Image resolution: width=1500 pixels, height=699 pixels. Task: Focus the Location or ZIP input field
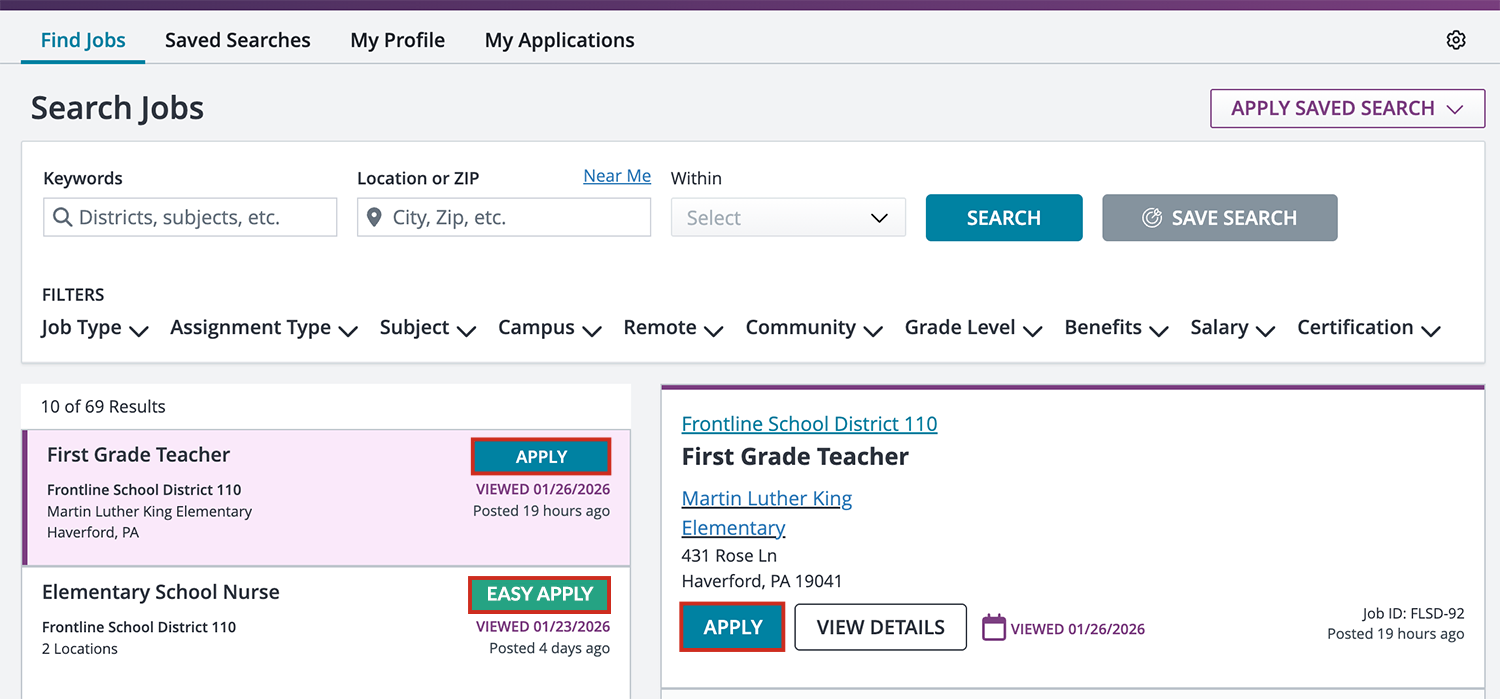click(515, 217)
